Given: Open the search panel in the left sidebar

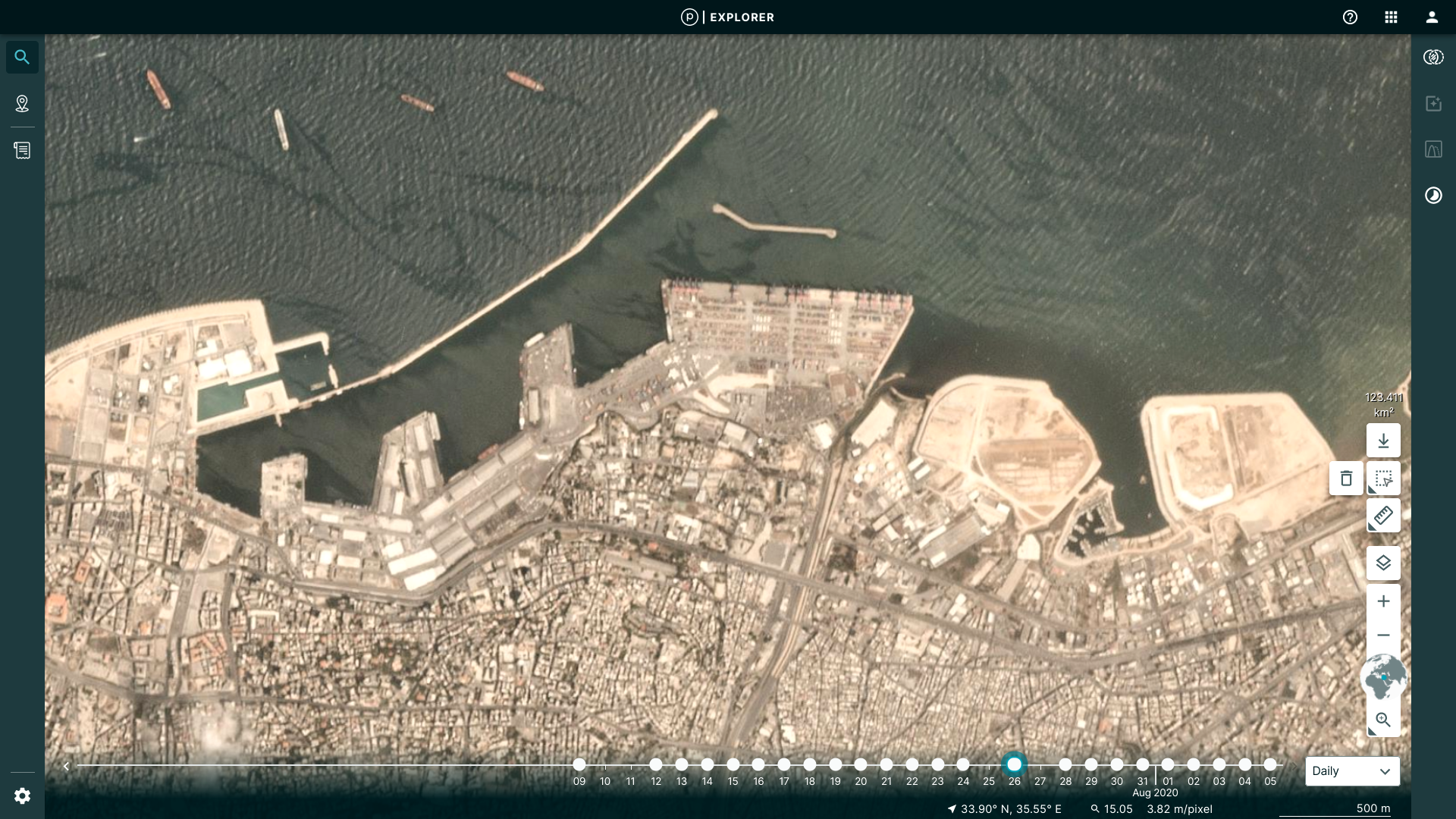Looking at the screenshot, I should (x=22, y=56).
